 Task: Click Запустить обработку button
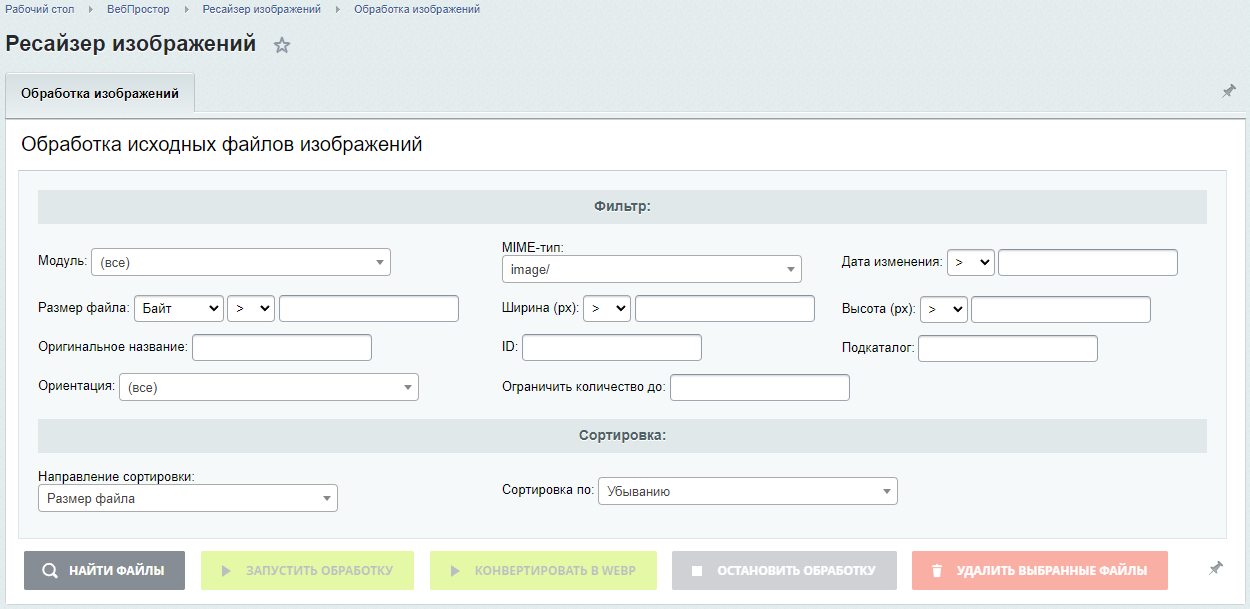tap(308, 571)
